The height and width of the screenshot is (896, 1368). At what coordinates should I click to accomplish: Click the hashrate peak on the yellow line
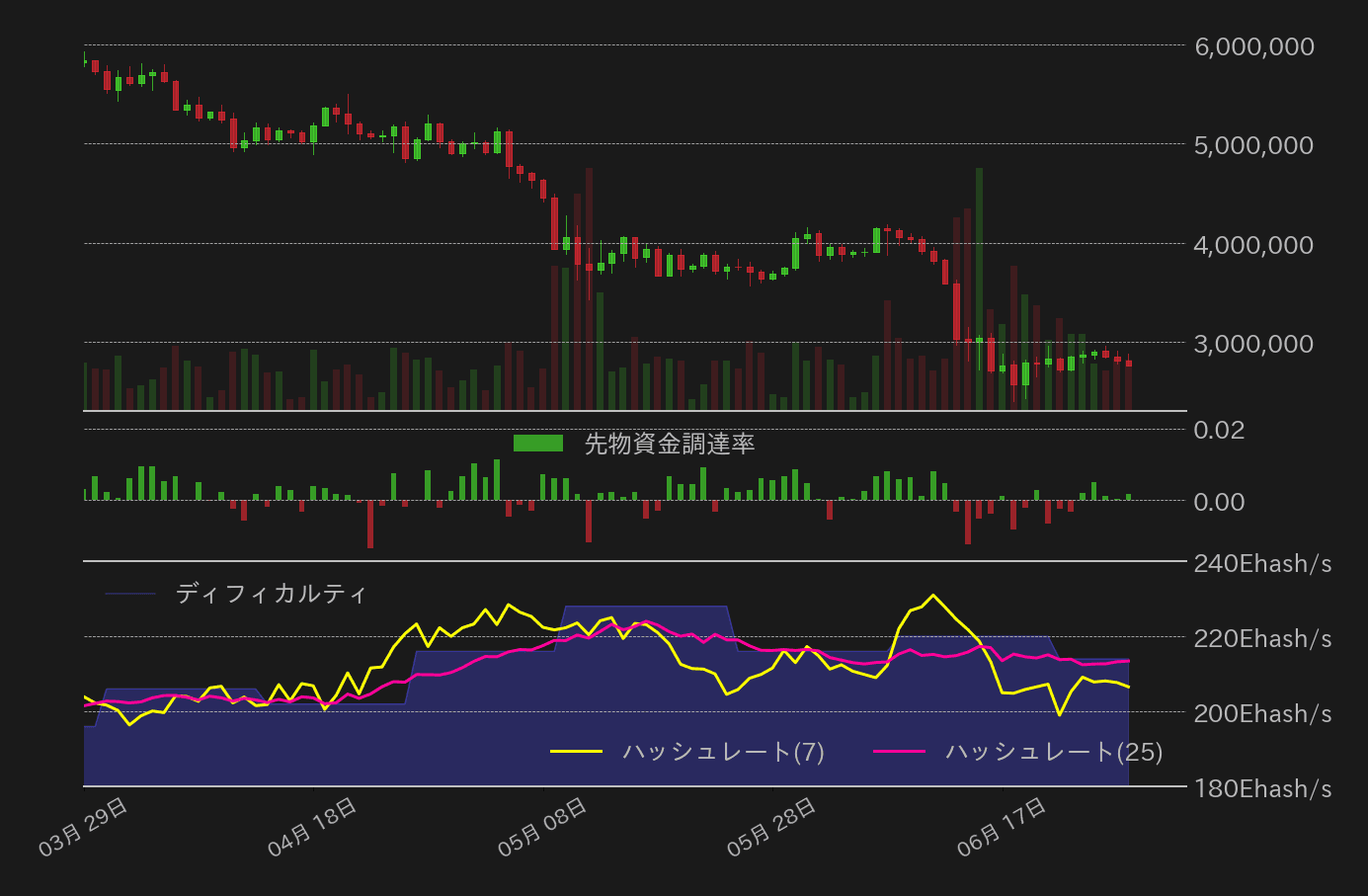(x=931, y=596)
